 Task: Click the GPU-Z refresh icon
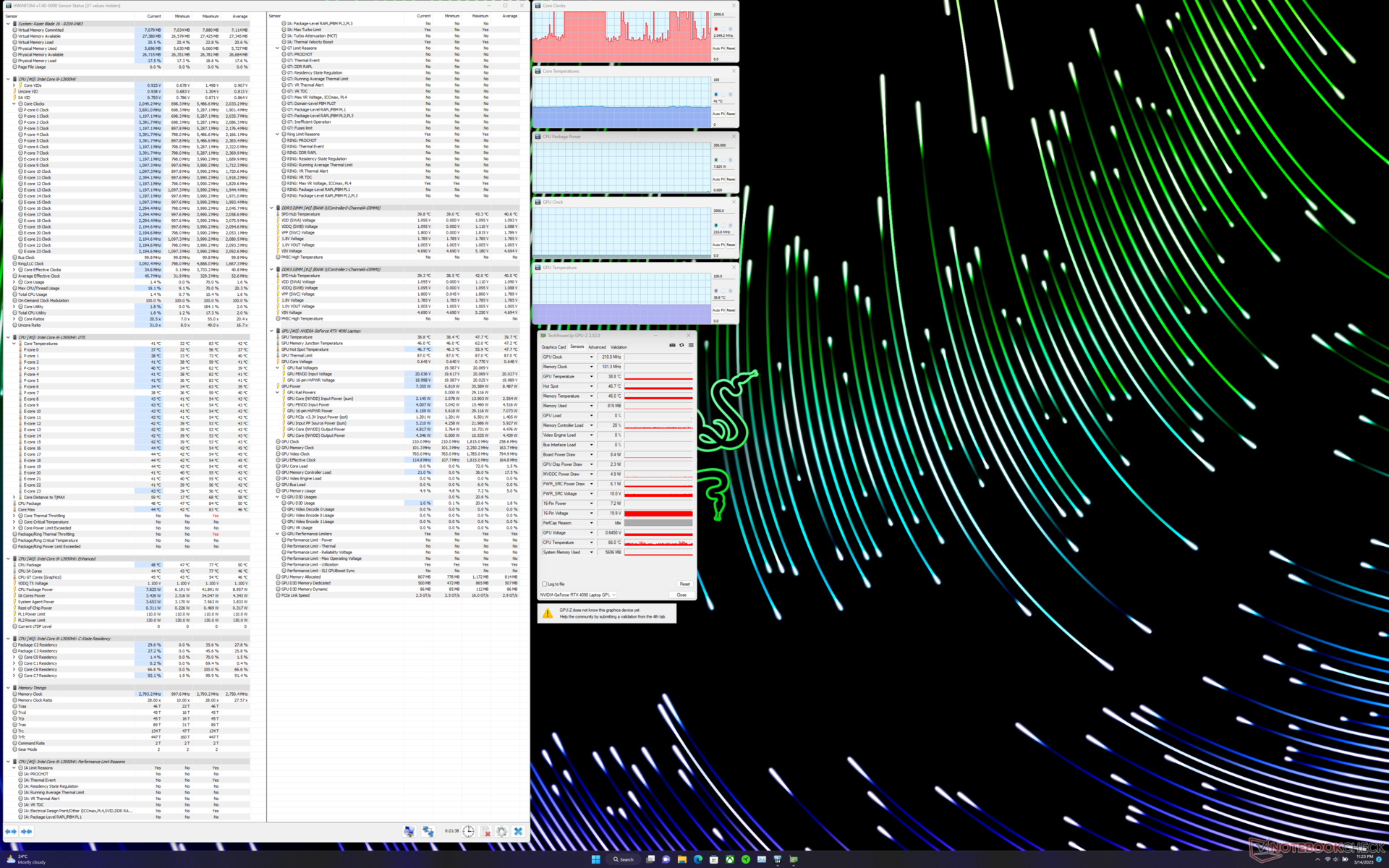pyautogui.click(x=681, y=346)
